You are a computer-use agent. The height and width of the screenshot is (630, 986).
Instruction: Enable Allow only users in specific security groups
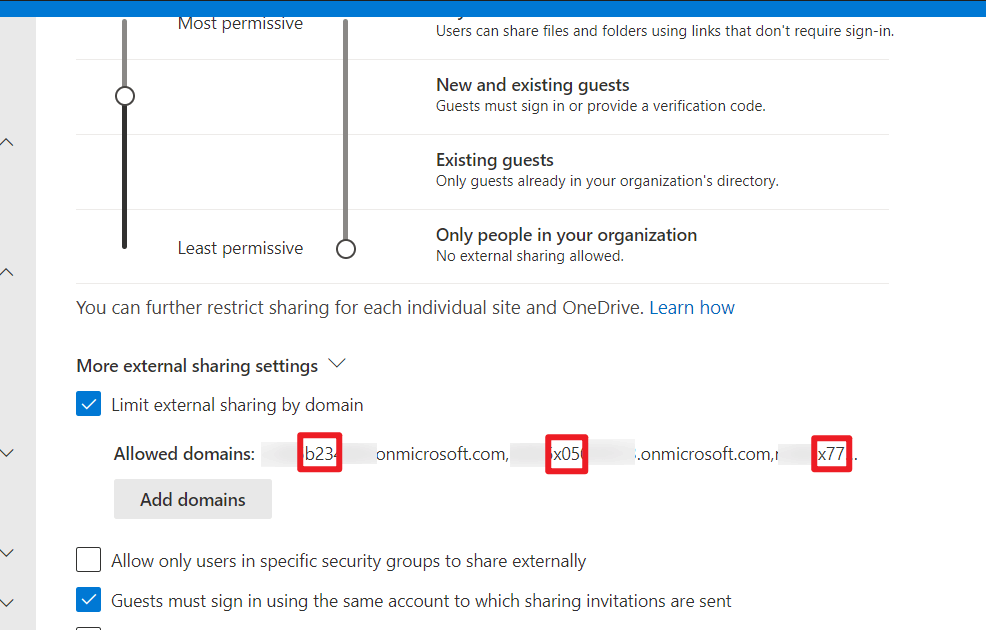(x=89, y=560)
